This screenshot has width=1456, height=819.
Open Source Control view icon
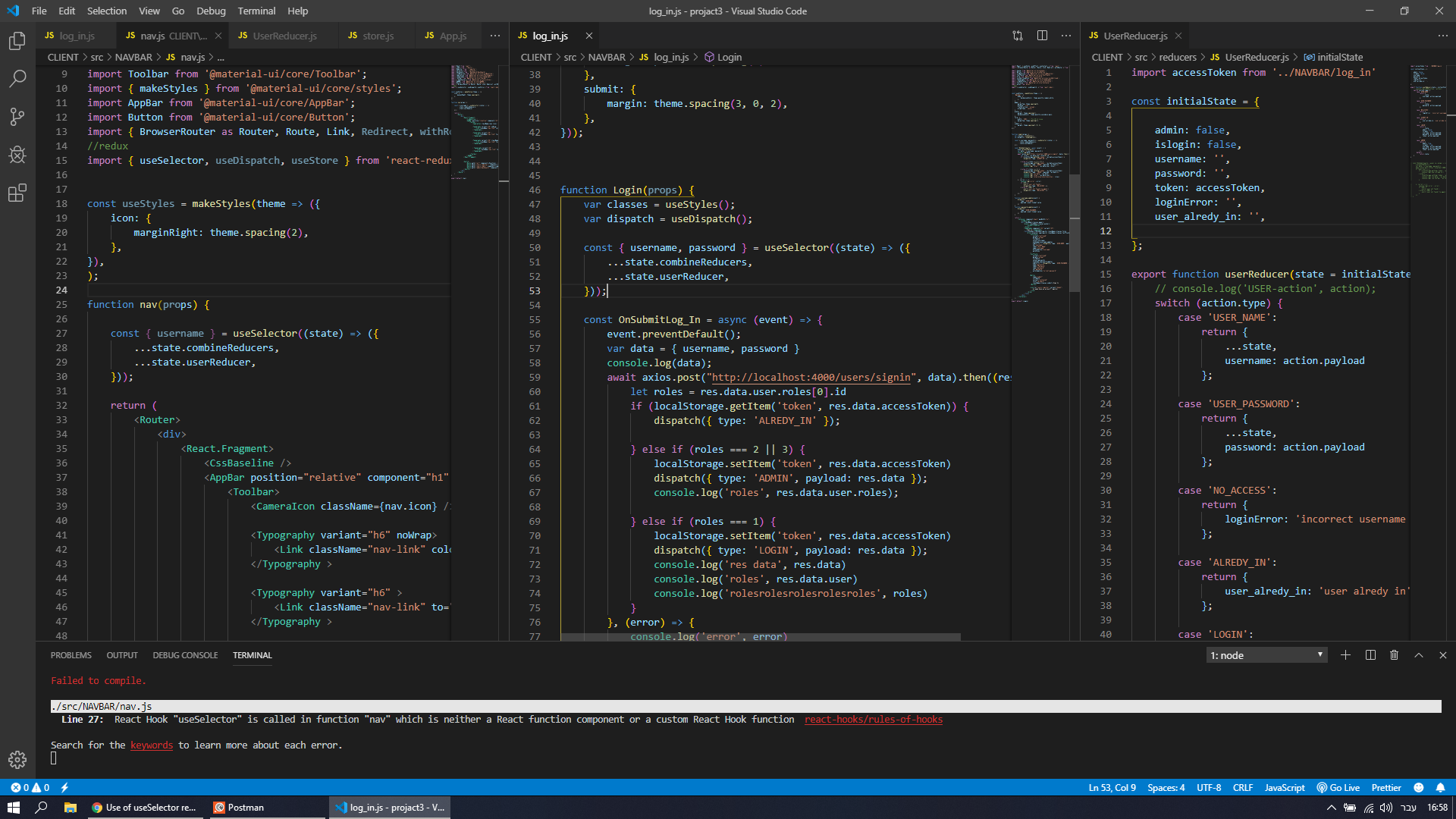tap(17, 117)
